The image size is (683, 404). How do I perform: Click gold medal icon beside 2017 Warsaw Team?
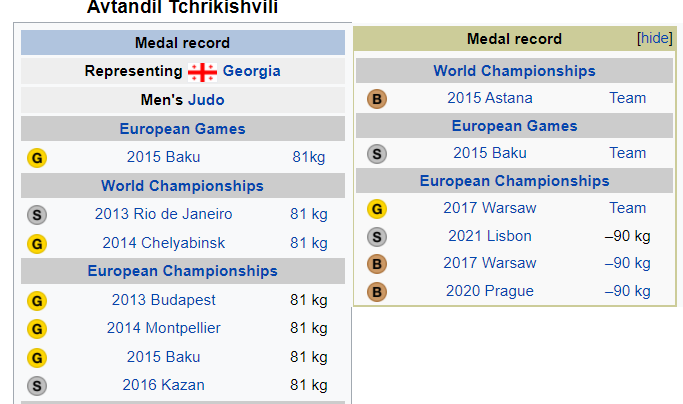pos(376,209)
